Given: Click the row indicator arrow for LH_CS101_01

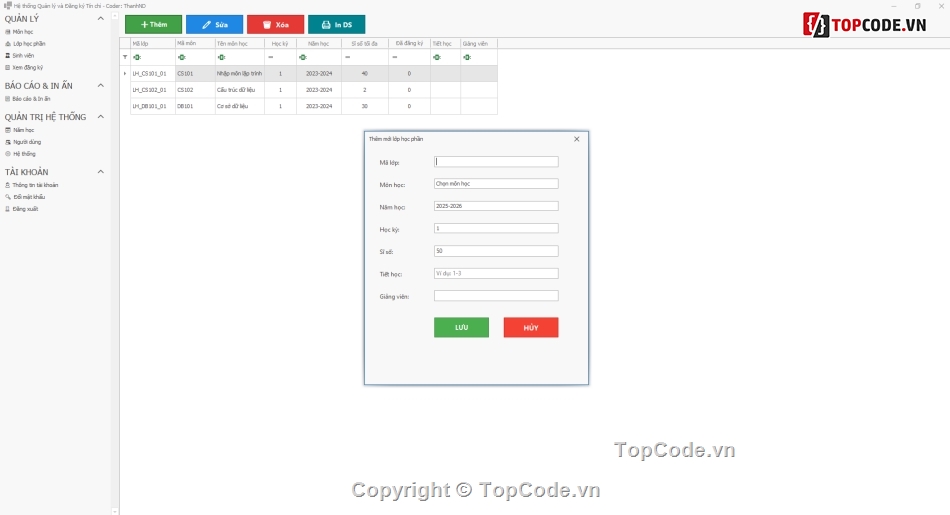Looking at the screenshot, I should point(125,73).
